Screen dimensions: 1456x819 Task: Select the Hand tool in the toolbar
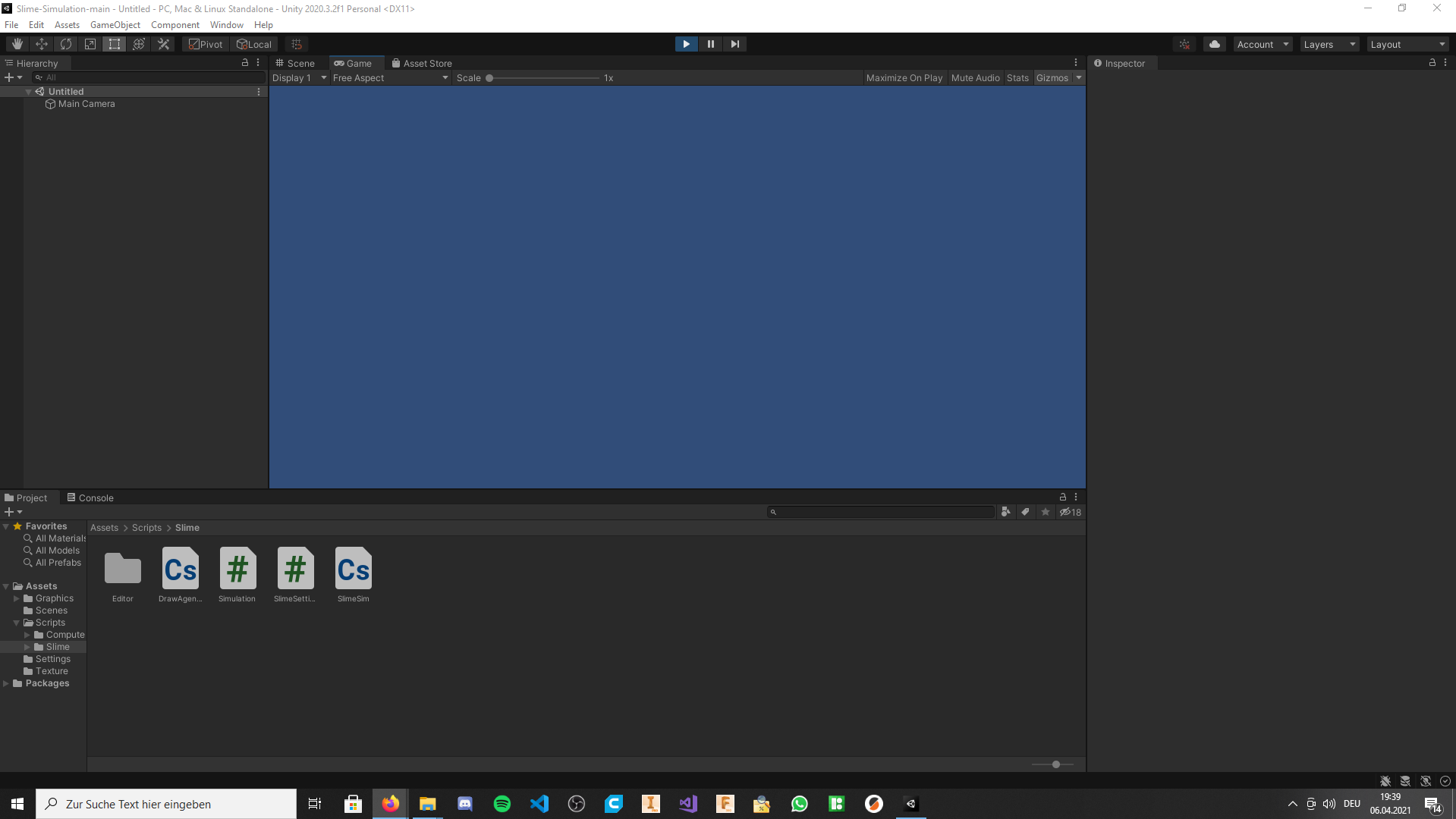pyautogui.click(x=17, y=43)
